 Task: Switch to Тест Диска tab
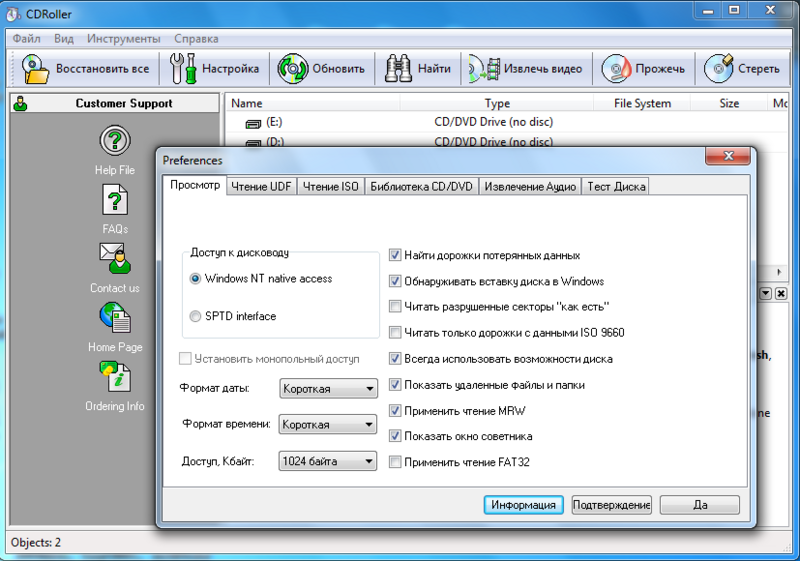616,187
